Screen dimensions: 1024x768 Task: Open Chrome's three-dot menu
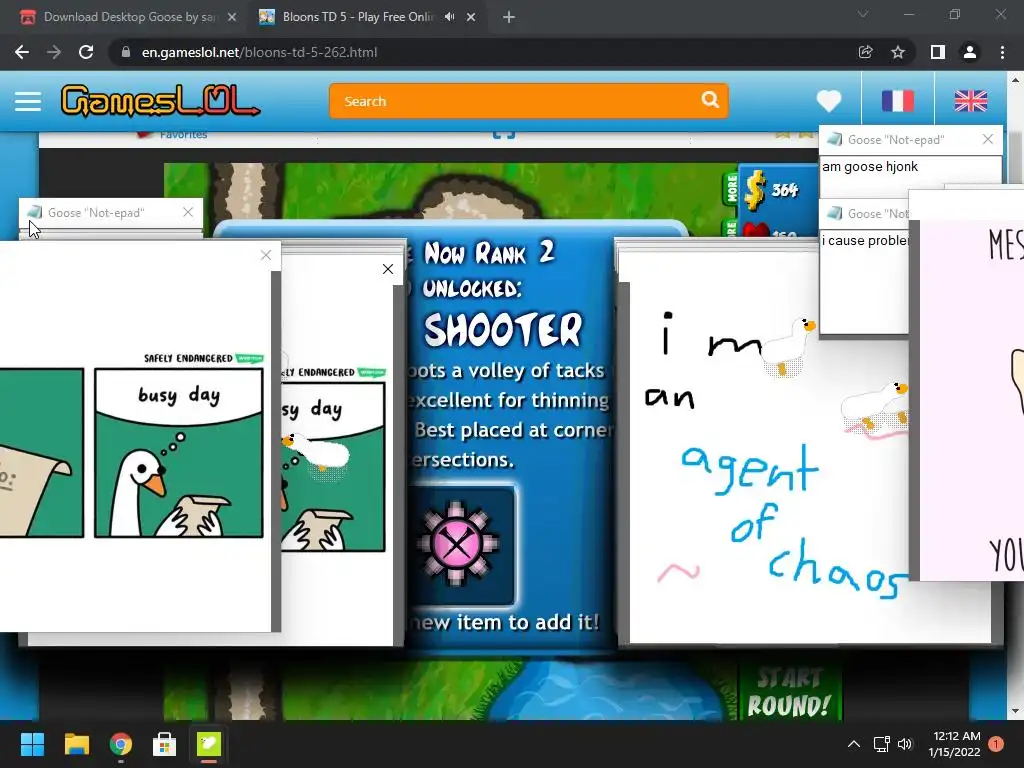[x=1002, y=52]
